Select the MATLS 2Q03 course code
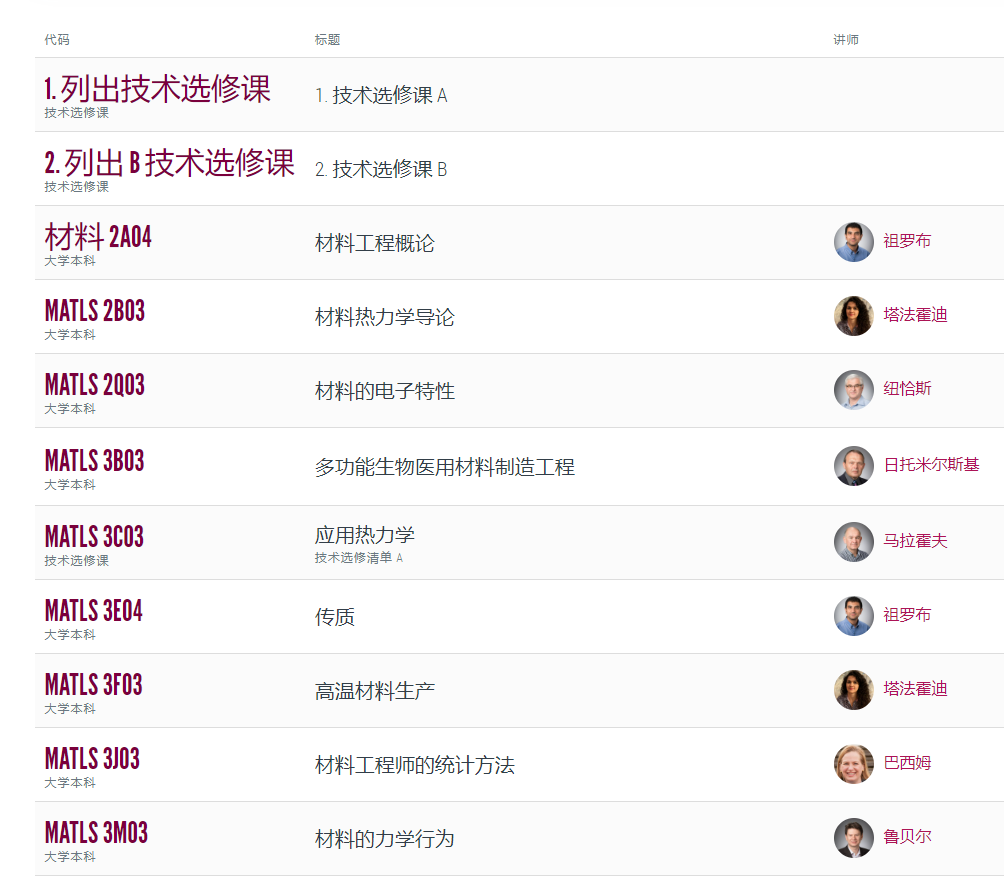 point(95,385)
